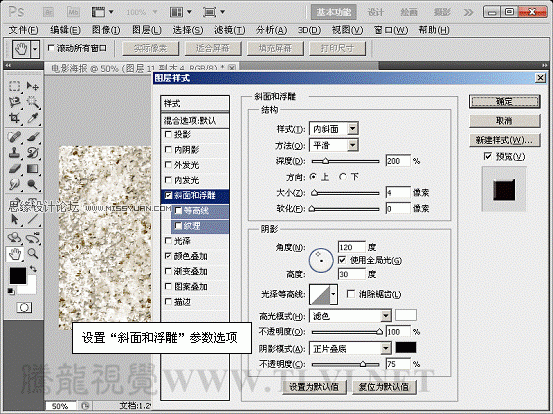Screen dimensions: 553x414
Task: Click the 确定 OK button
Action: pyautogui.click(x=504, y=102)
